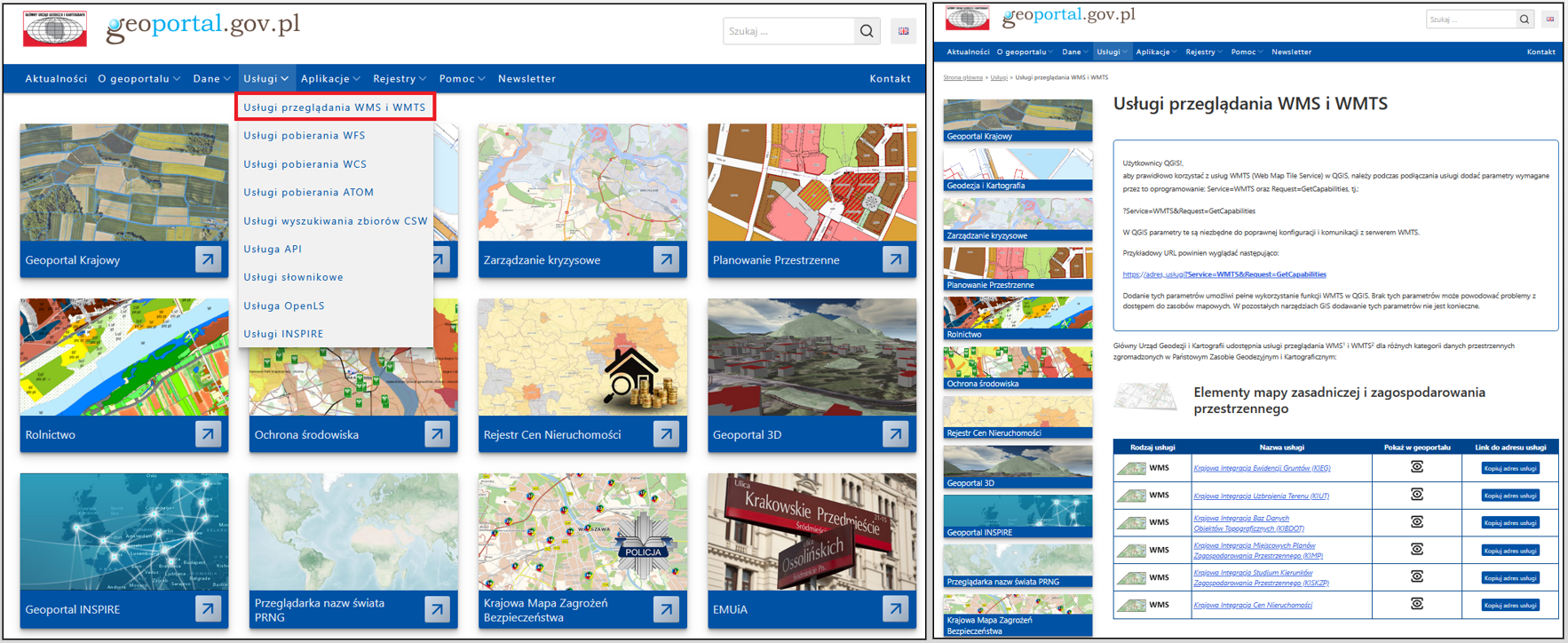Open the Rejestry dropdown in the homepage navbar
This screenshot has height=643, width=1568.
(x=400, y=79)
